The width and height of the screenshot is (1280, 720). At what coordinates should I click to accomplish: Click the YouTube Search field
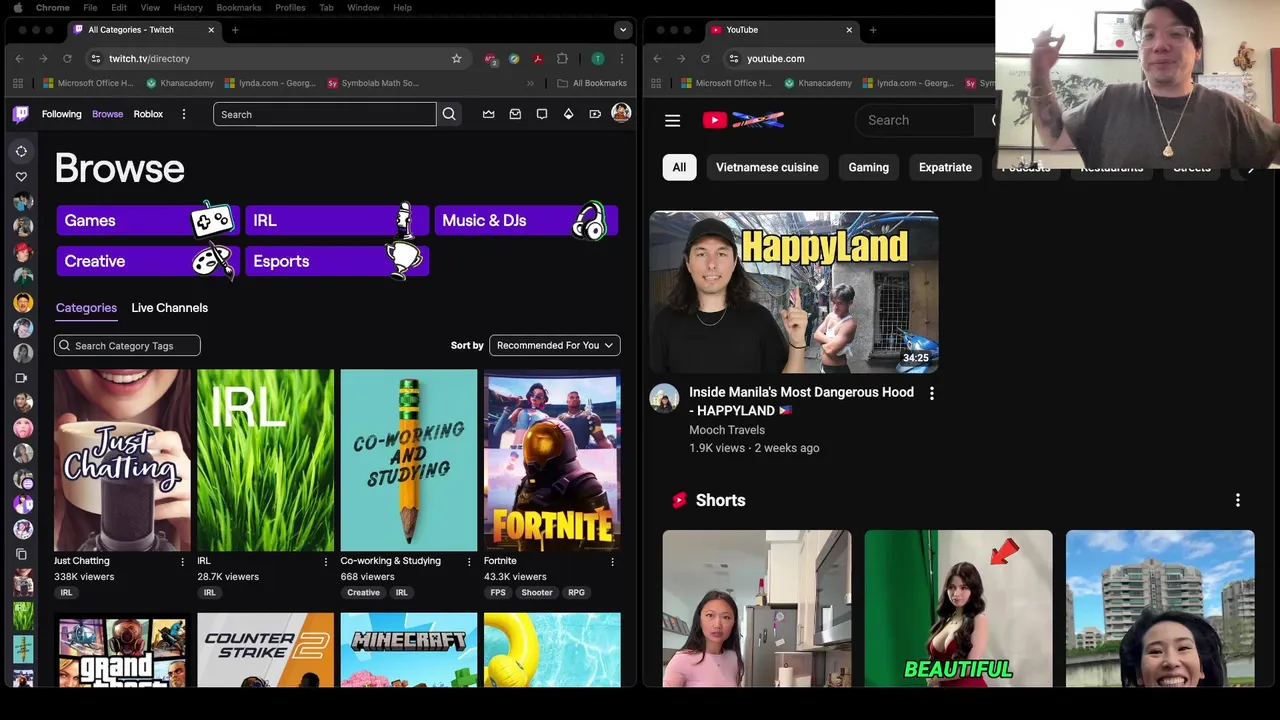coord(915,120)
